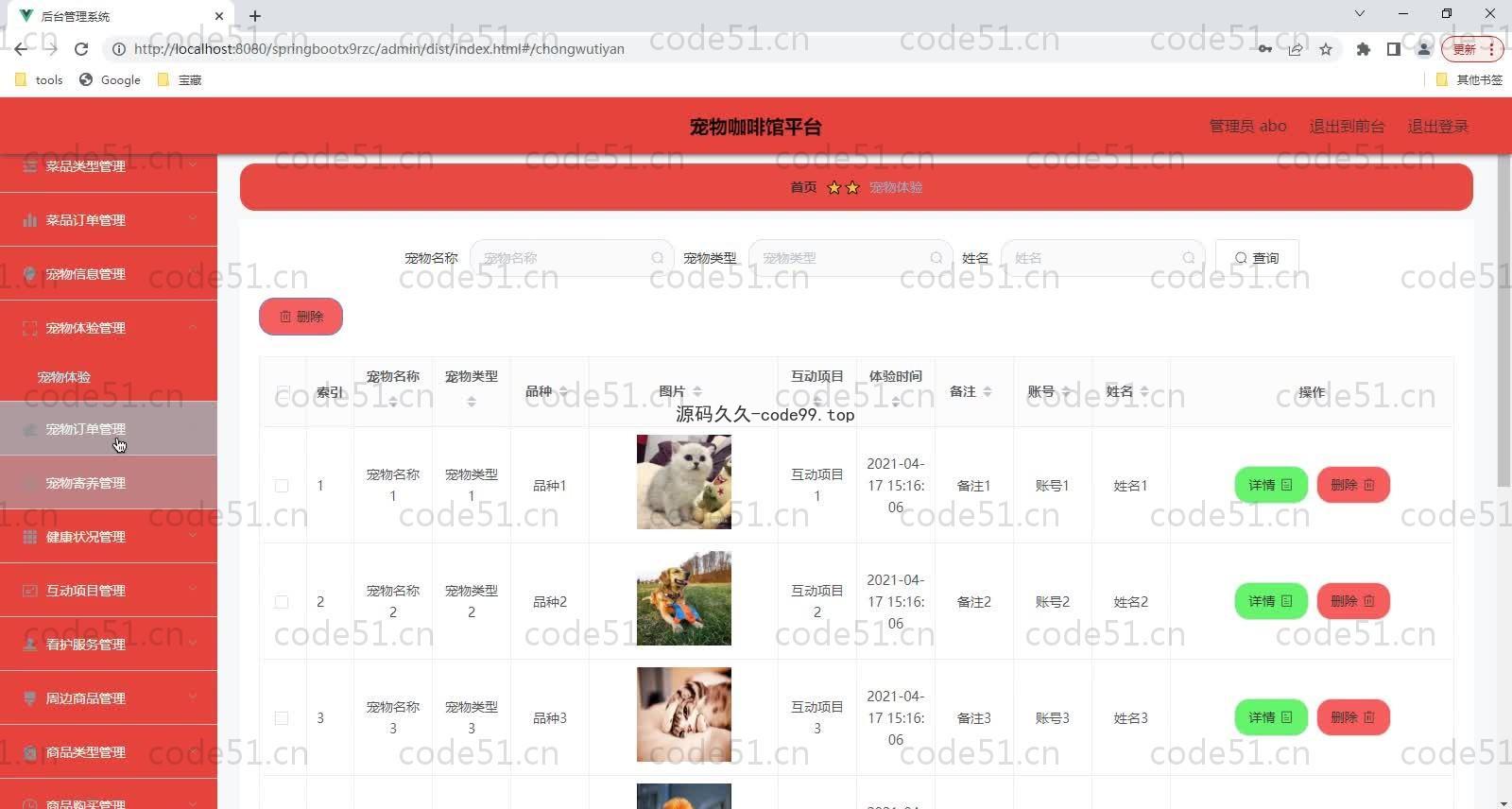Sort the table by 备注 column arrows
This screenshot has height=809, width=1512.
point(988,391)
